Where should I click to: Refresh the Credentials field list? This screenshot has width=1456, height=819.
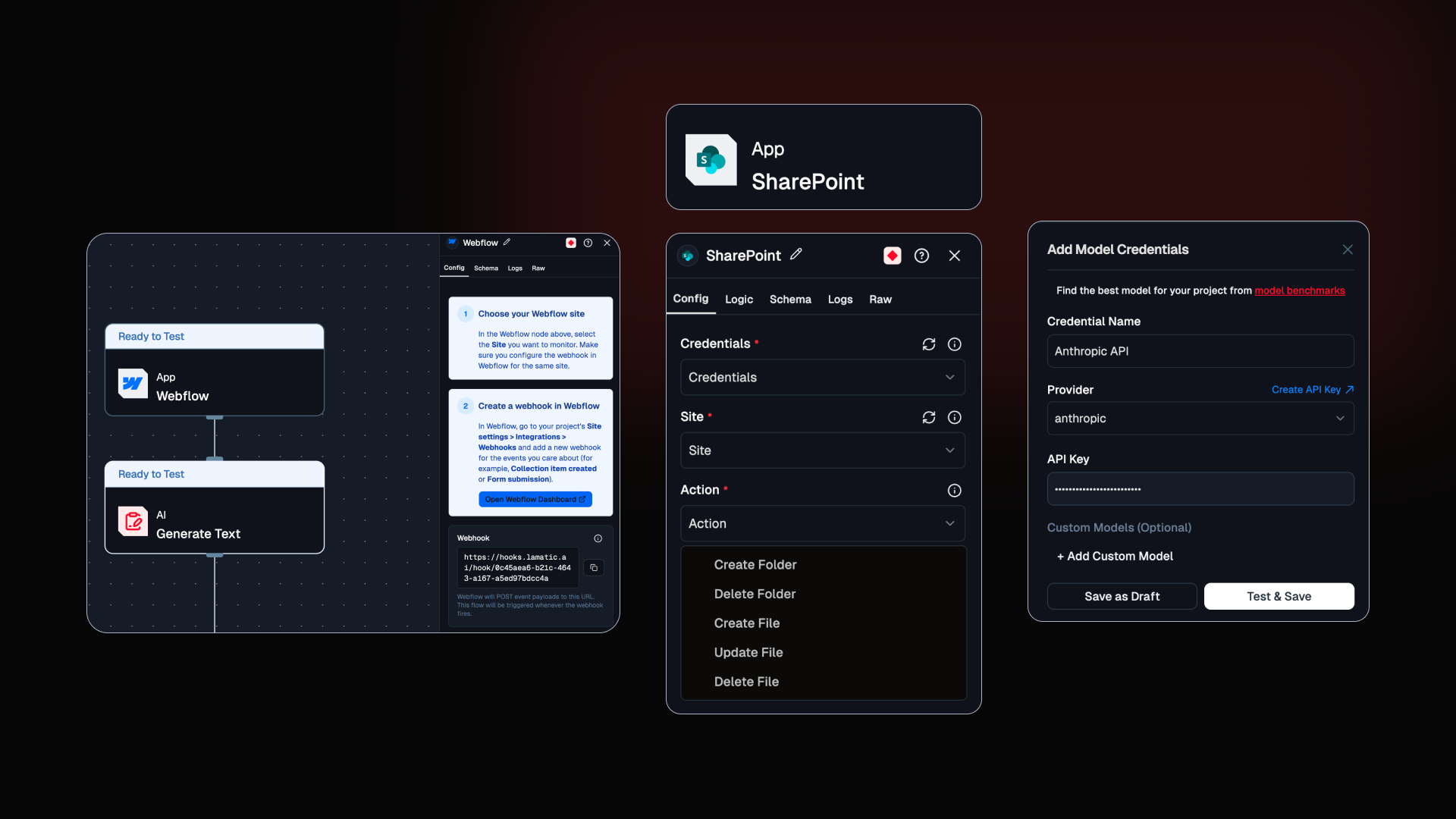(x=928, y=344)
